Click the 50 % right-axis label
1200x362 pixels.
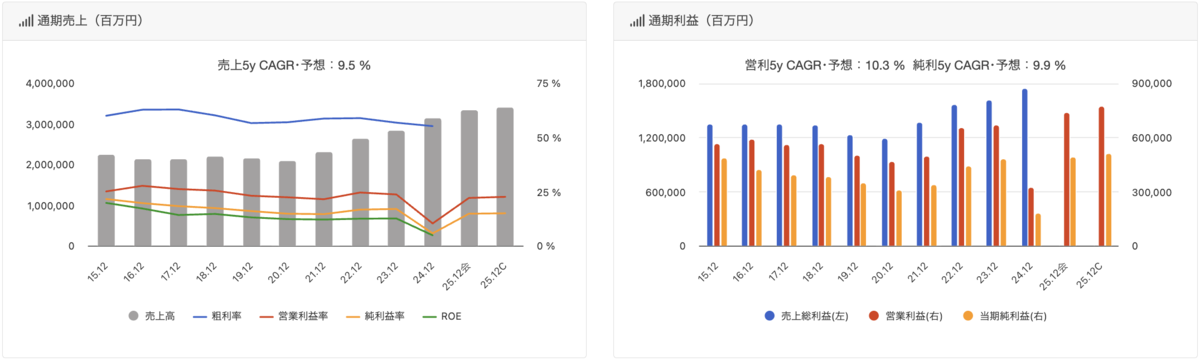[x=548, y=138]
